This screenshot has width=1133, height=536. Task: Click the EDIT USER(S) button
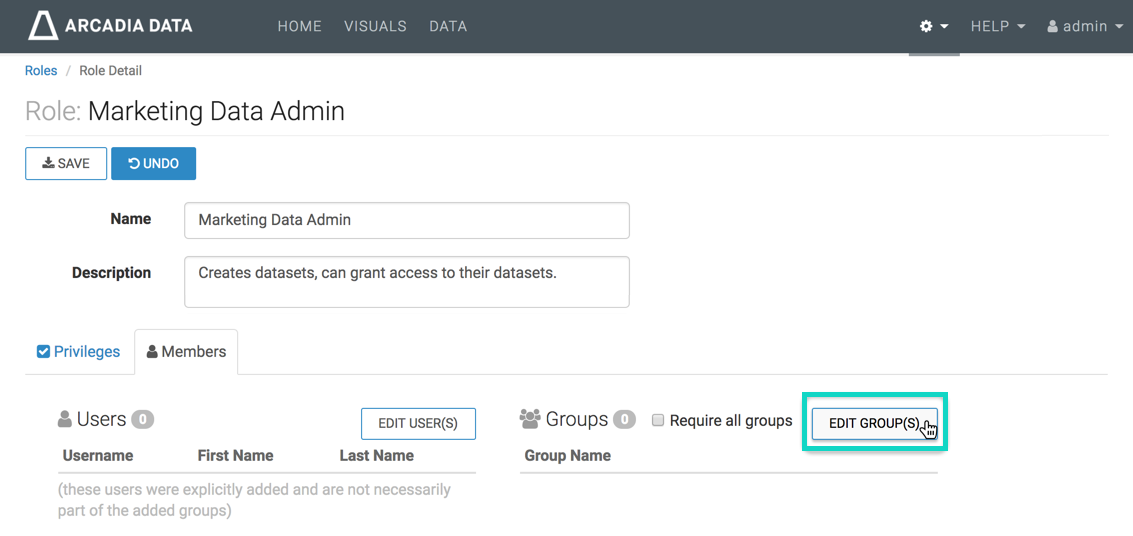pyautogui.click(x=418, y=423)
